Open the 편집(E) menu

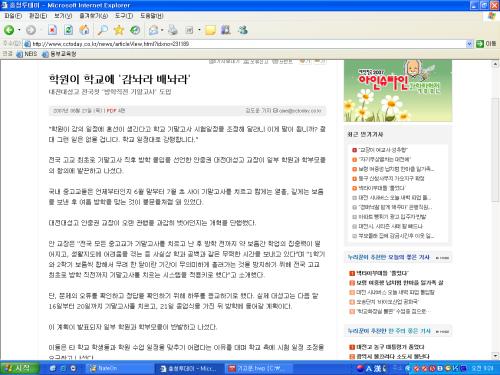[x=38, y=16]
